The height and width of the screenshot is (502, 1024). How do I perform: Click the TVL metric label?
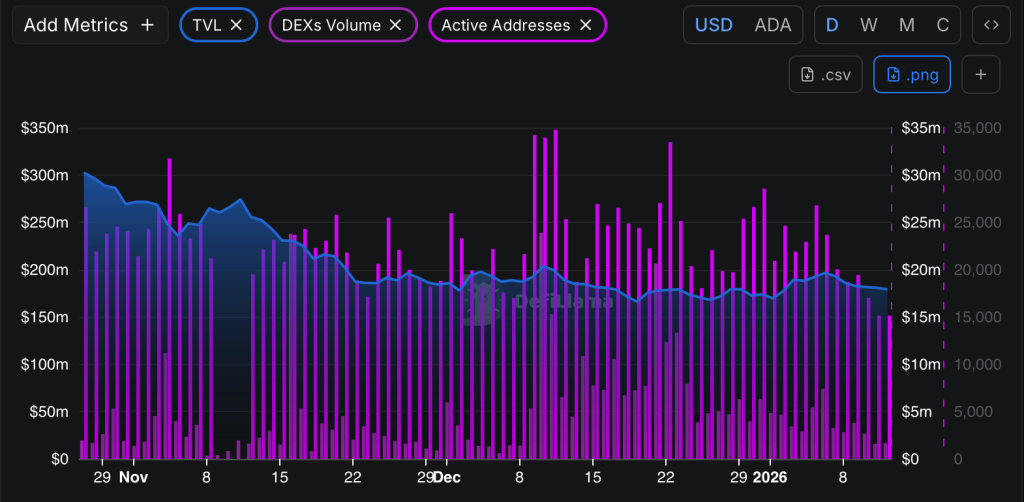coord(206,25)
